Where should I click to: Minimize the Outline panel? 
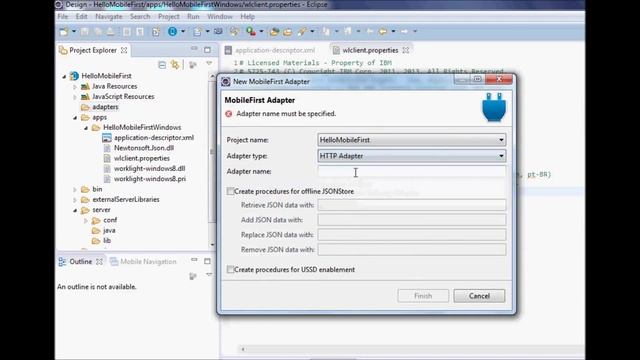pyautogui.click(x=194, y=260)
